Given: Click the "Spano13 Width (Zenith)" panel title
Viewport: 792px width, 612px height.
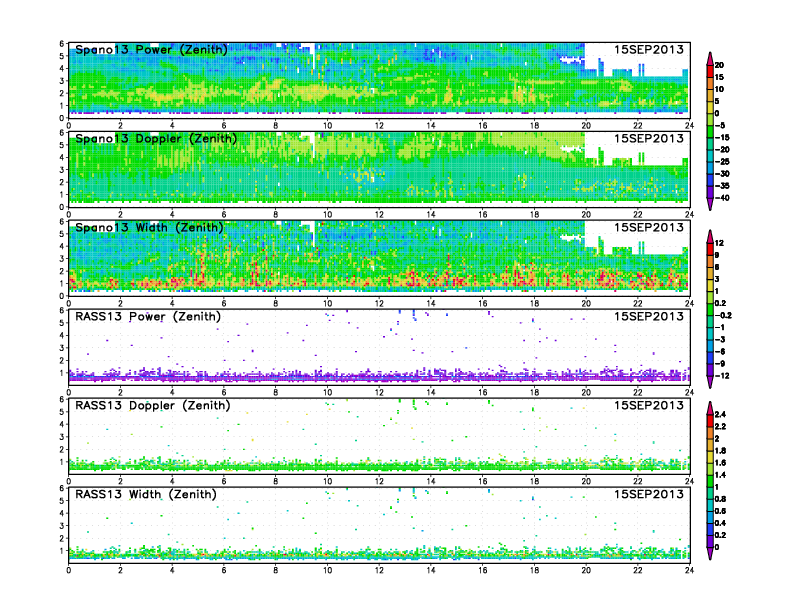Looking at the screenshot, I should pyautogui.click(x=149, y=227).
